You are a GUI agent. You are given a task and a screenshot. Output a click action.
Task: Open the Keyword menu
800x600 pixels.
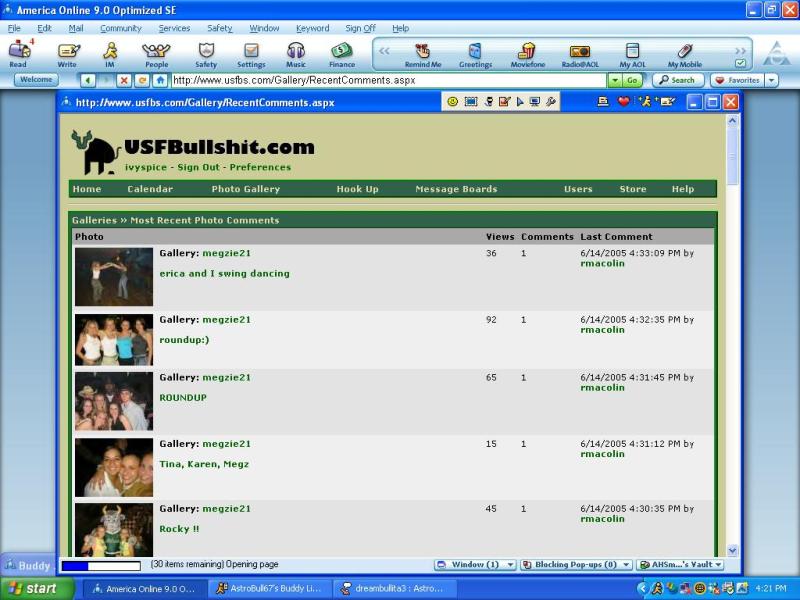click(312, 28)
